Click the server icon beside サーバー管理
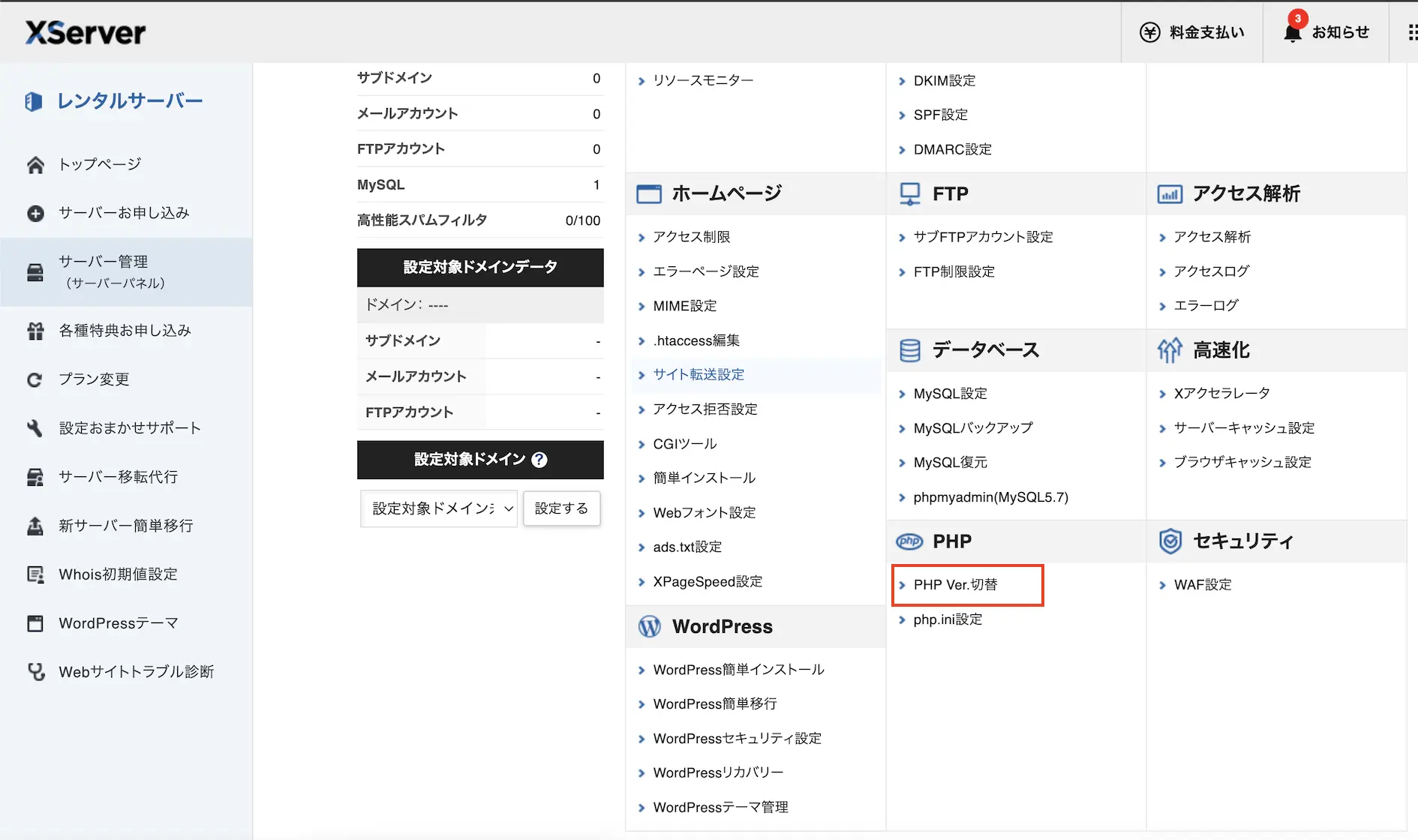The width and height of the screenshot is (1418, 840). pyautogui.click(x=35, y=272)
